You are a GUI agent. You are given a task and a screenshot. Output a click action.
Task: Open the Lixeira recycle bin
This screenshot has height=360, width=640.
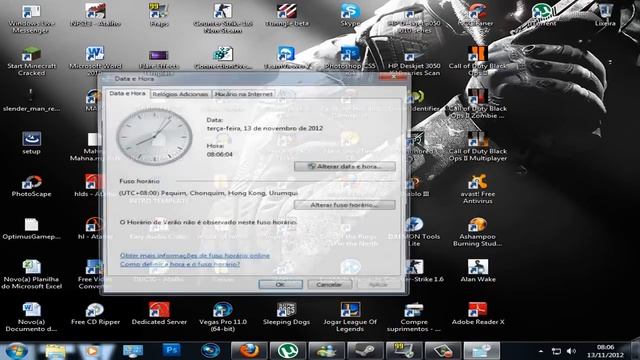point(605,16)
